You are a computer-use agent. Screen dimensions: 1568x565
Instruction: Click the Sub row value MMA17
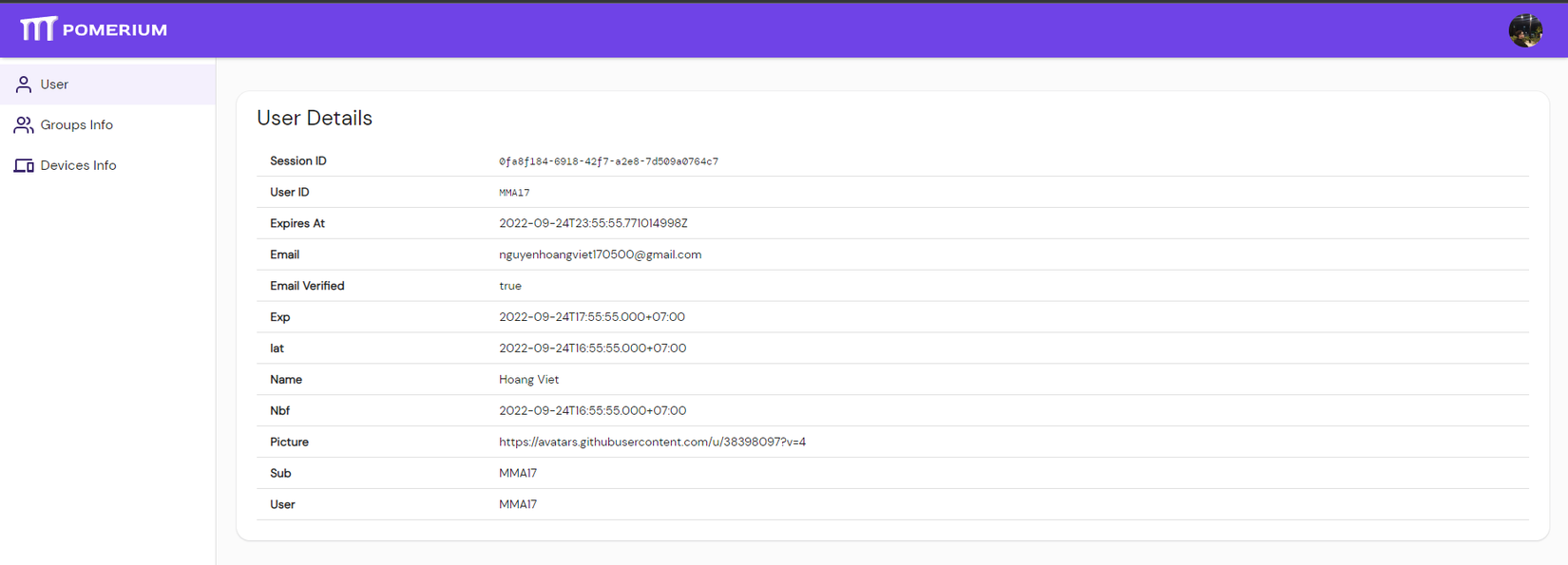coord(518,473)
